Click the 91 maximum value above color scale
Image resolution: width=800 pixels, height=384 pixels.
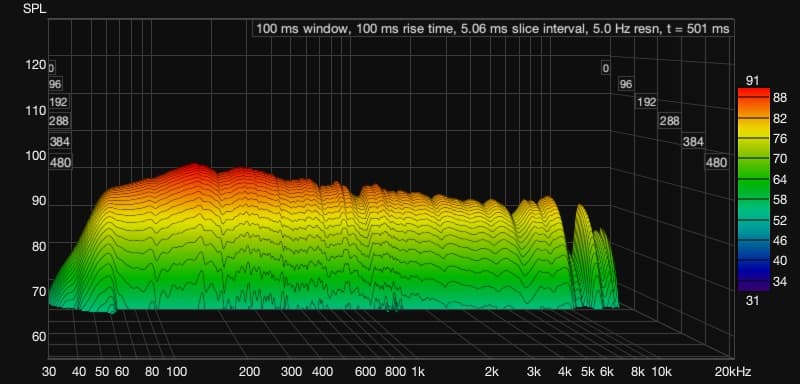pyautogui.click(x=753, y=81)
